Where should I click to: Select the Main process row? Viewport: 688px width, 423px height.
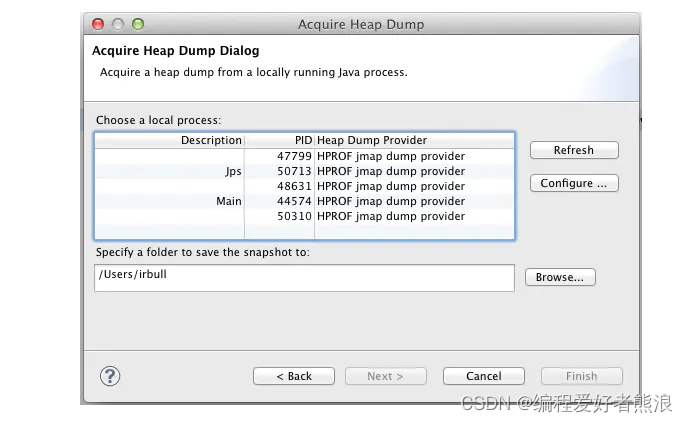coord(304,201)
